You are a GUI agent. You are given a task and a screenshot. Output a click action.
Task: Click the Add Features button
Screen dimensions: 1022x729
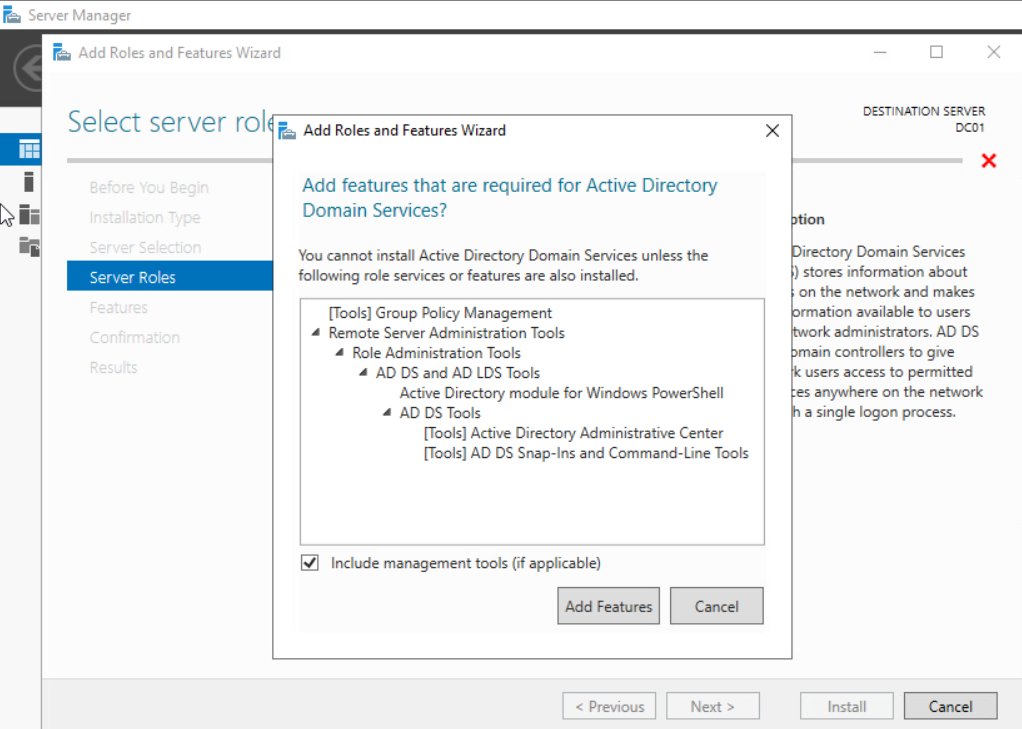coord(608,606)
